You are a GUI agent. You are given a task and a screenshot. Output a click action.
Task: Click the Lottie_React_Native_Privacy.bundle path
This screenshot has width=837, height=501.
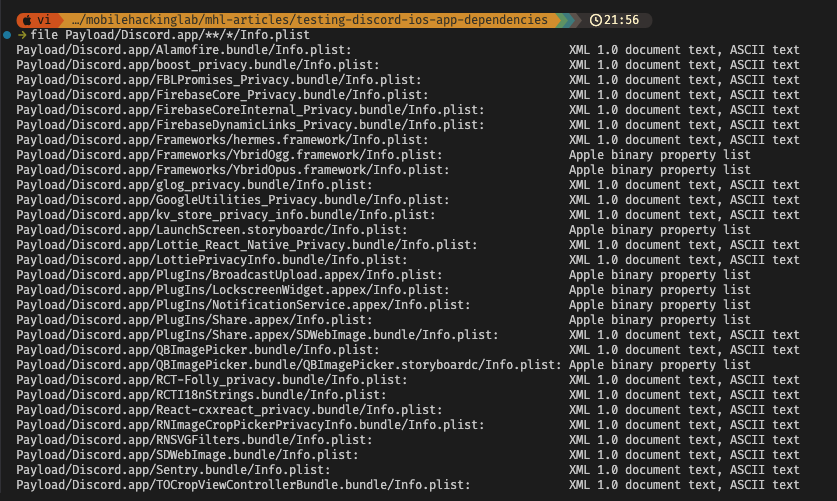pyautogui.click(x=247, y=245)
